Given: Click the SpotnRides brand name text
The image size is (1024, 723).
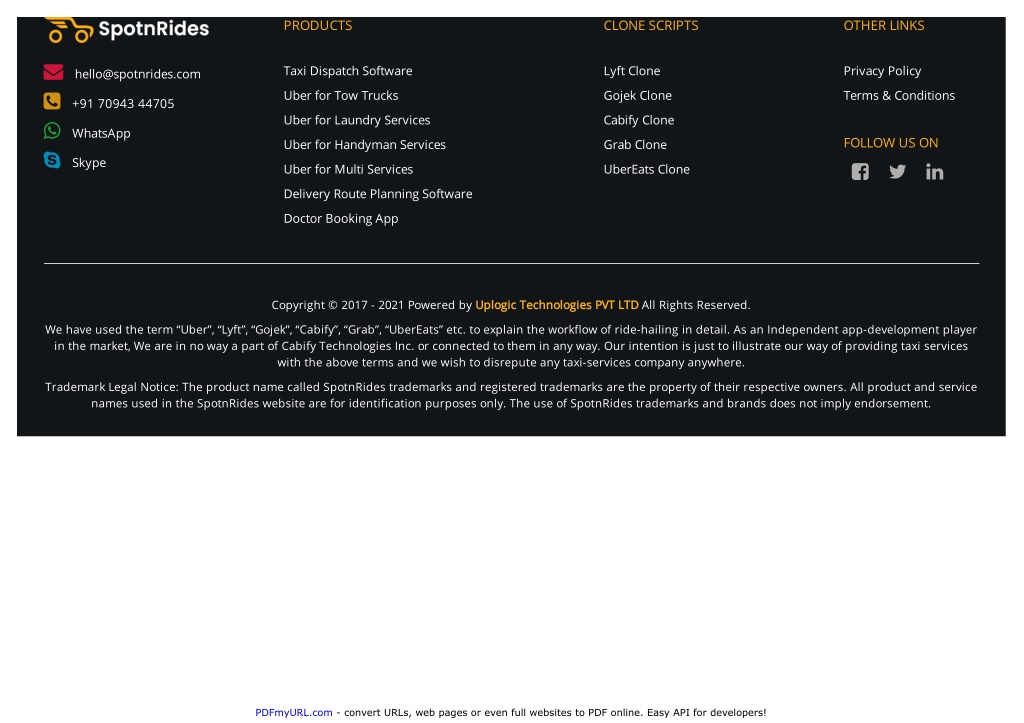Looking at the screenshot, I should tap(154, 29).
